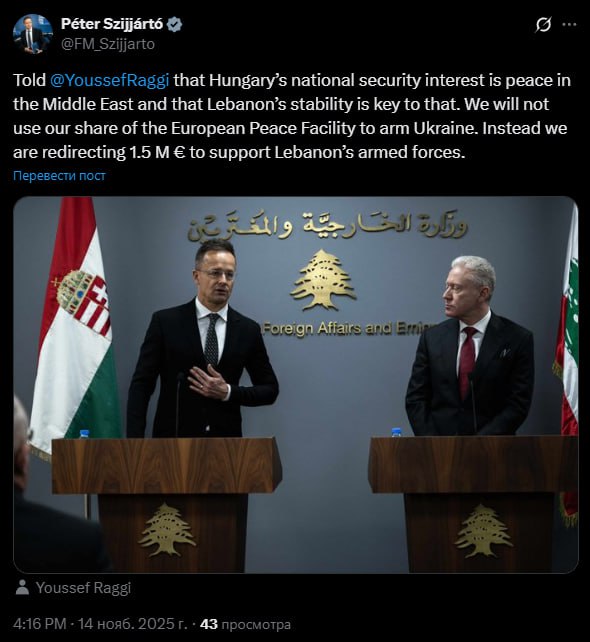
Task: Click the blue verified badge icon
Action: click(175, 25)
